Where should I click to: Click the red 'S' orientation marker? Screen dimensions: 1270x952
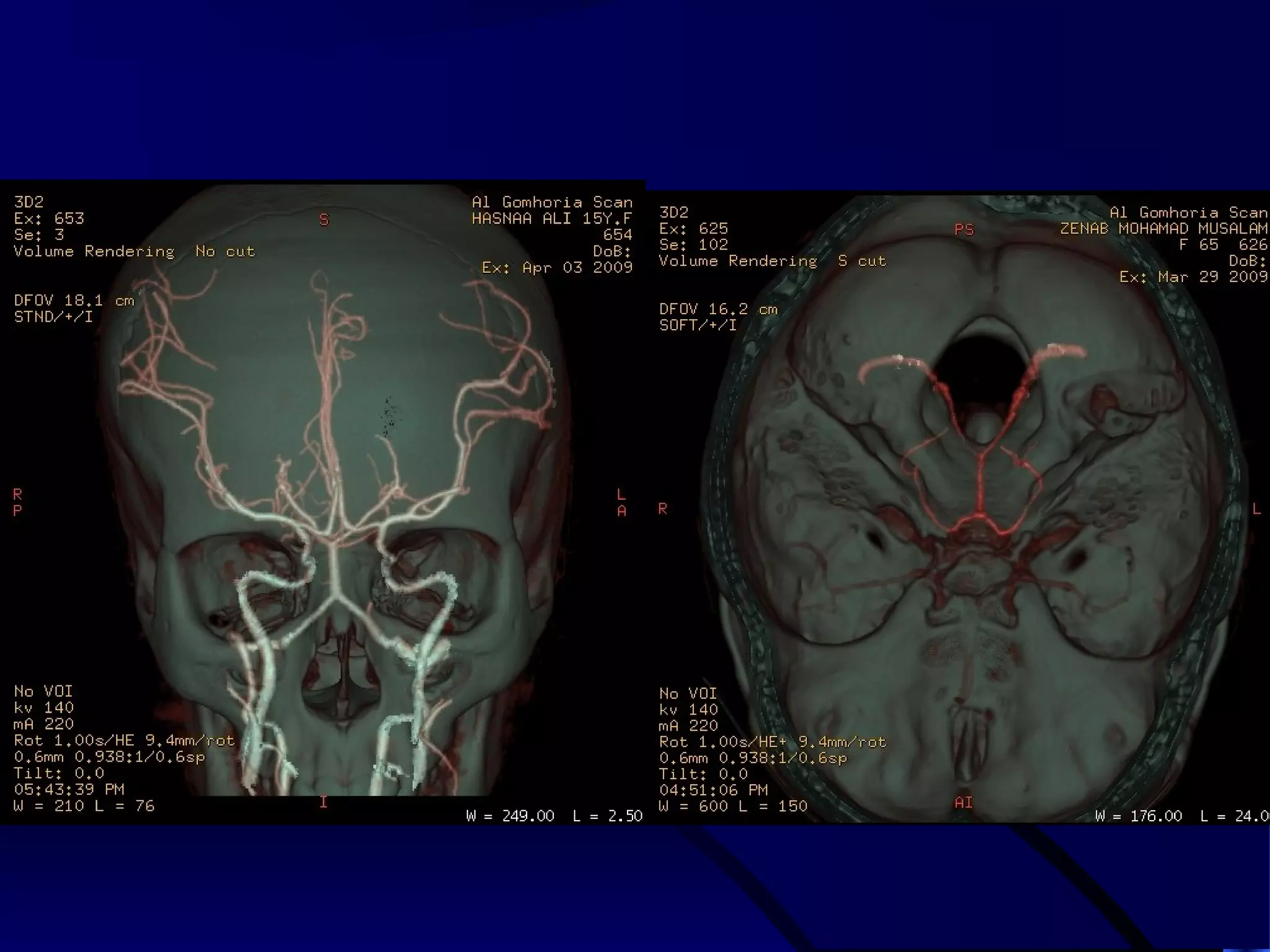coord(324,220)
